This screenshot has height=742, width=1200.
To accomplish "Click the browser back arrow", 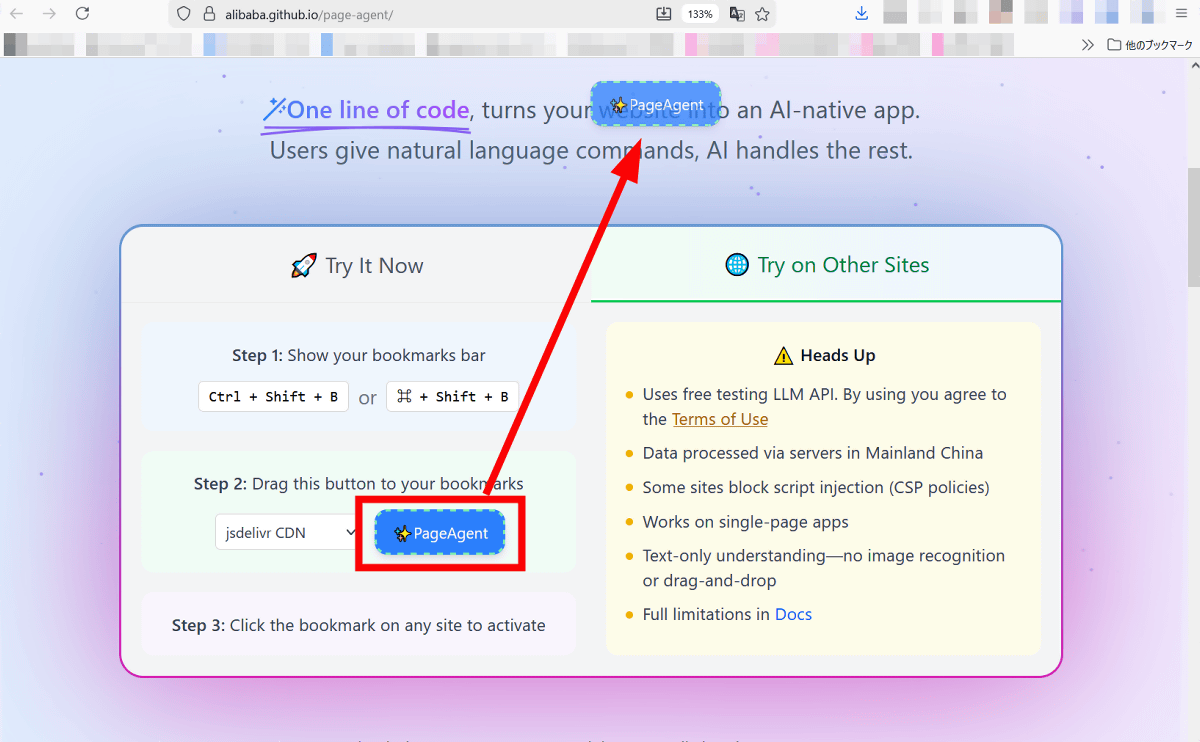I will pyautogui.click(x=17, y=14).
